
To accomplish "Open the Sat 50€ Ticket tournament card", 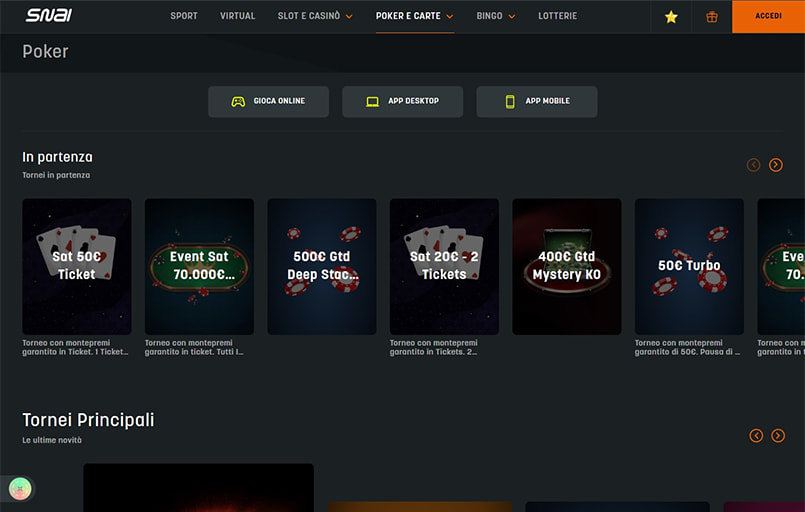I will pyautogui.click(x=77, y=267).
